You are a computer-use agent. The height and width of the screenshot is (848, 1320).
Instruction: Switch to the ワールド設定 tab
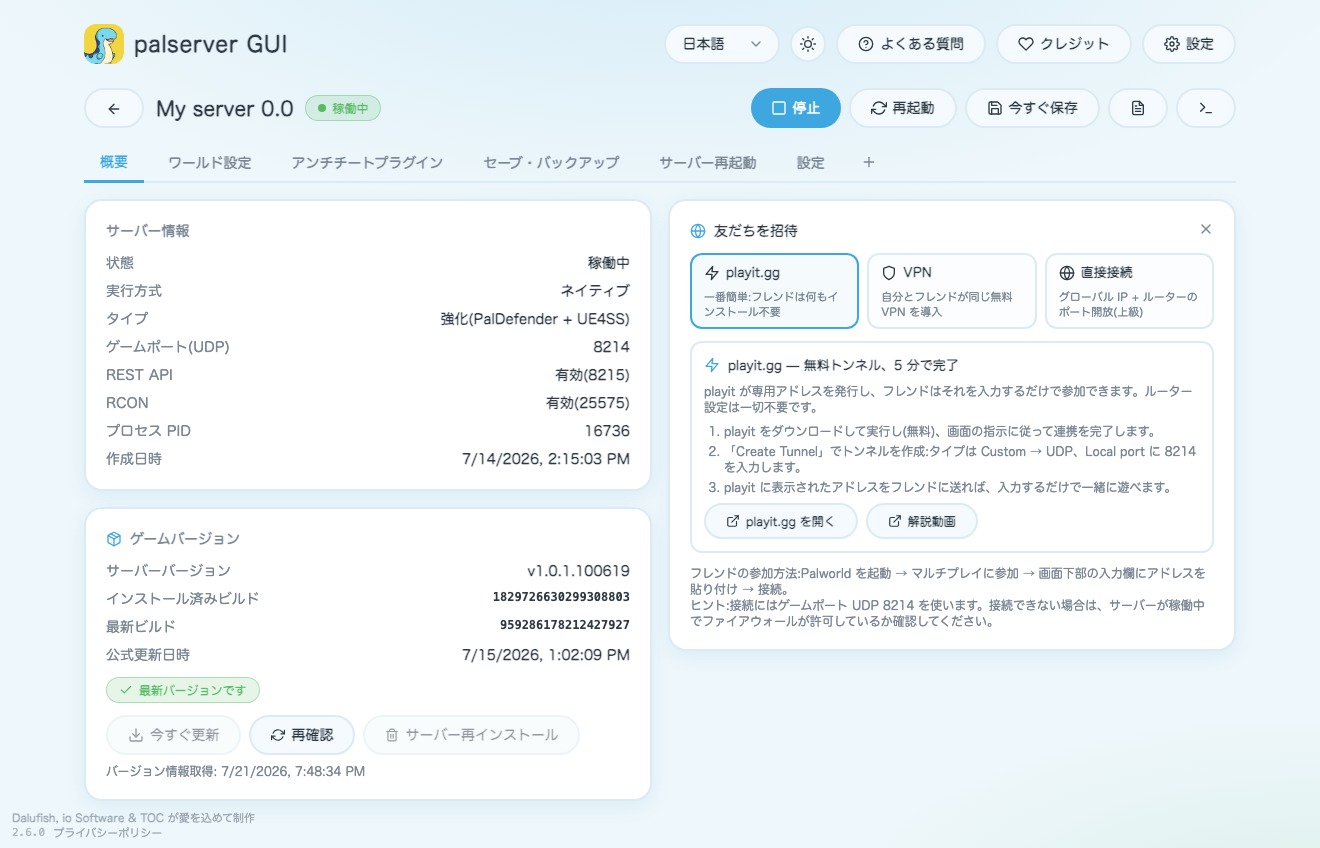[x=210, y=162]
